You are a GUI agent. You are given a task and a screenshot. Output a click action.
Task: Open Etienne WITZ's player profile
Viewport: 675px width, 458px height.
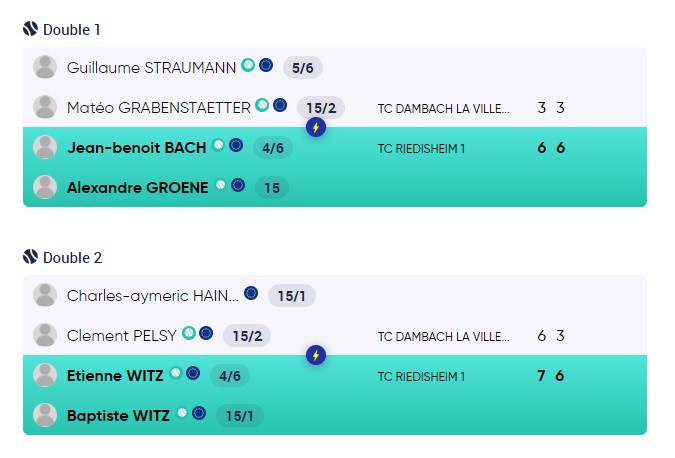pos(115,376)
